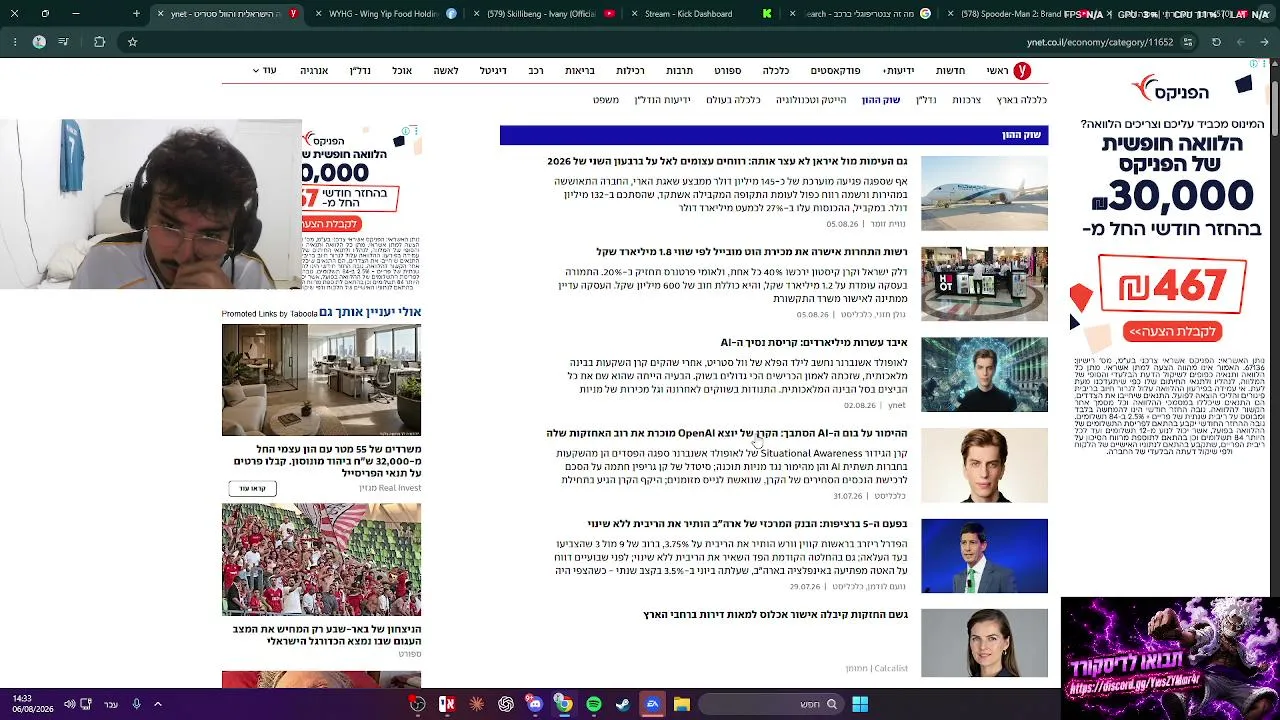Go forward one page in Chrome

tap(1241, 42)
